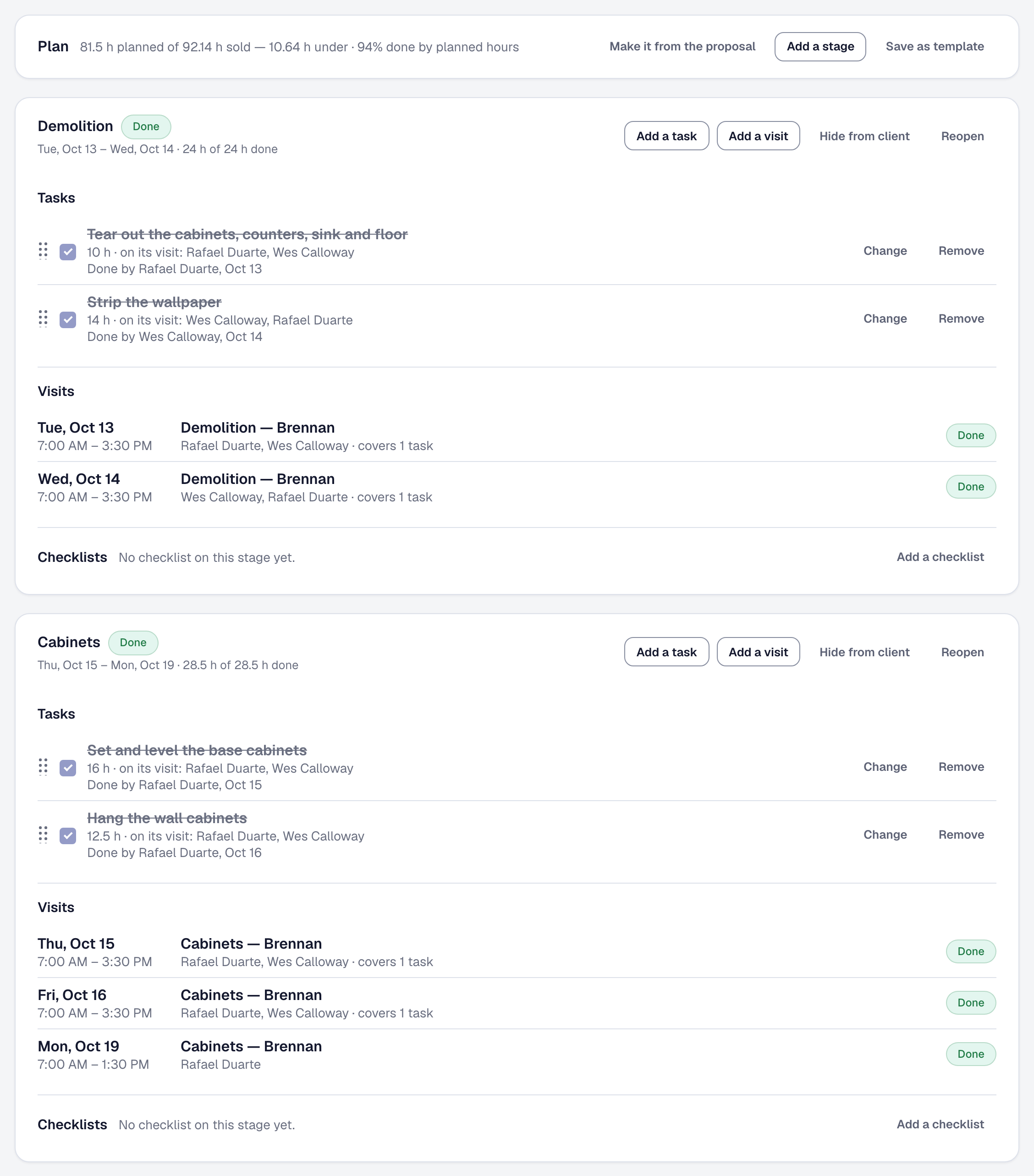Viewport: 1034px width, 1176px height.
Task: Open the Wed, Oct 14 Demolition visit
Action: pos(517,487)
